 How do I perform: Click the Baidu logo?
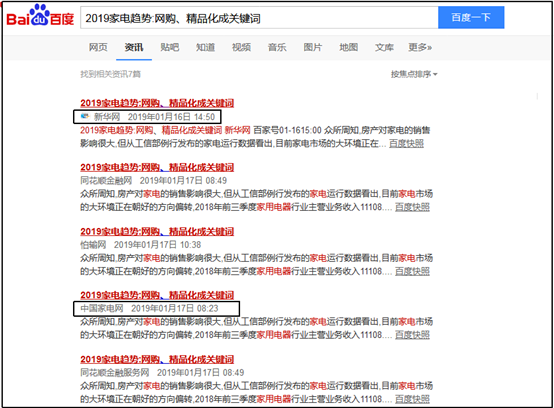[x=40, y=16]
